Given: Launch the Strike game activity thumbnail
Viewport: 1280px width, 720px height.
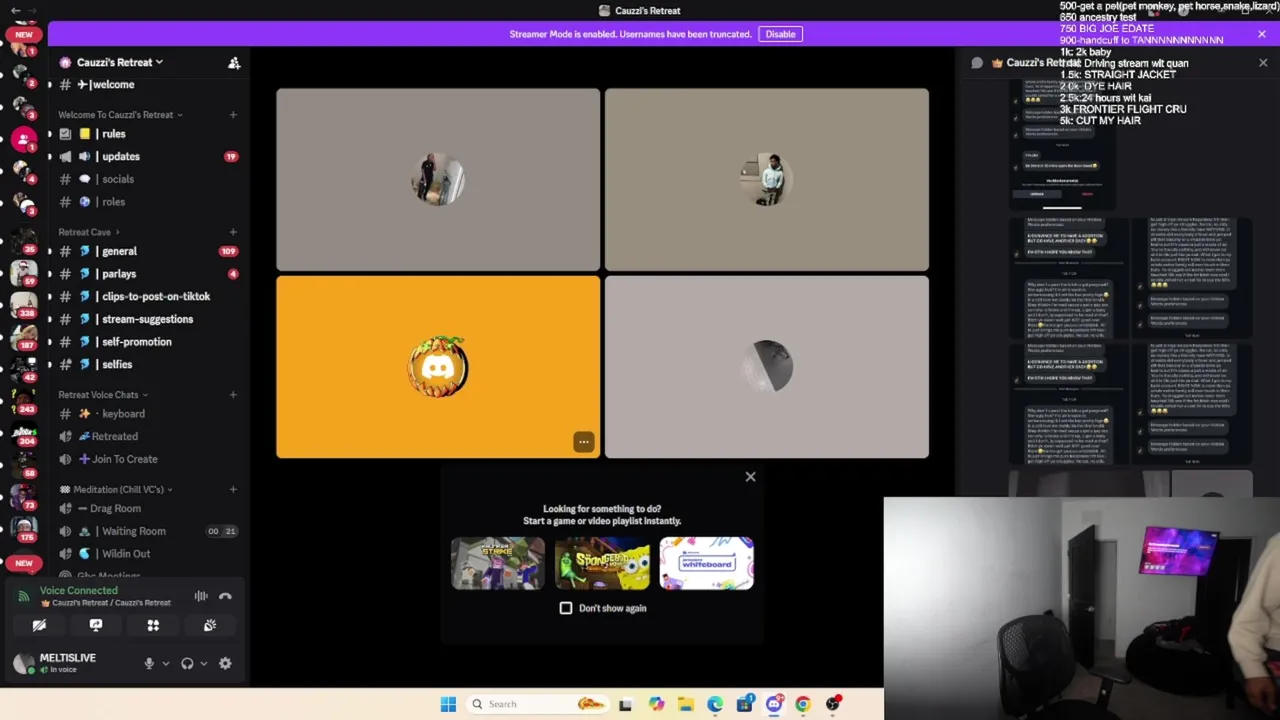Looking at the screenshot, I should coord(498,563).
